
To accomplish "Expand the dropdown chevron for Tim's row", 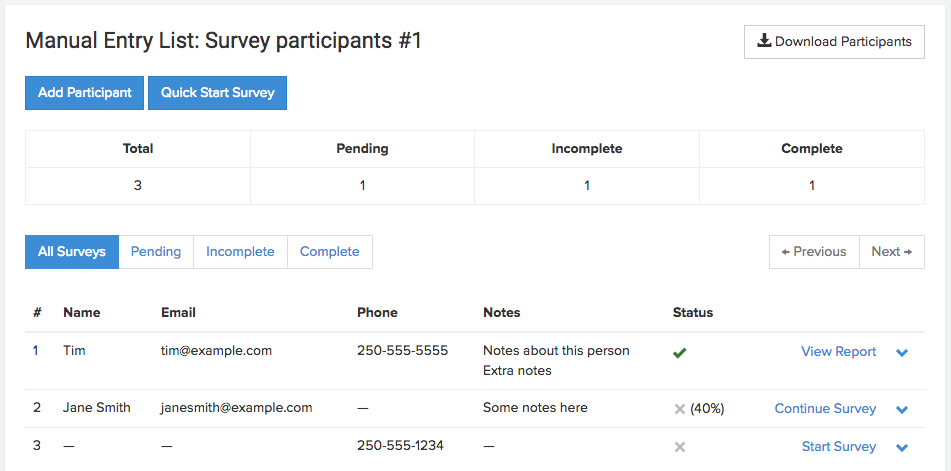I will click(x=902, y=353).
